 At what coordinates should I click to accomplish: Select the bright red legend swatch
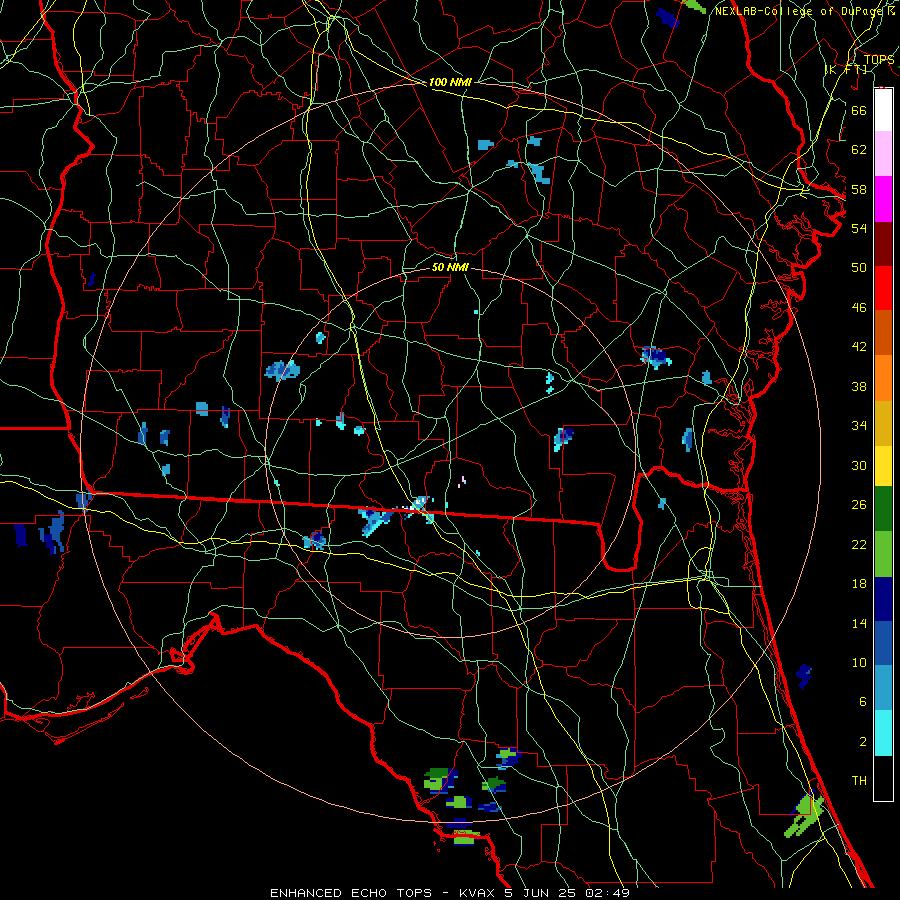883,288
